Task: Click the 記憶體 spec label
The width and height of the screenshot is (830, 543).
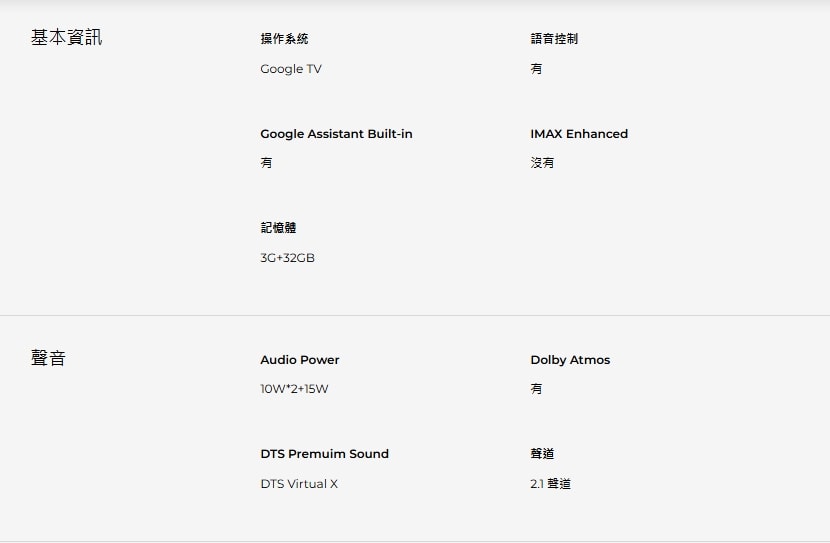Action: click(278, 228)
